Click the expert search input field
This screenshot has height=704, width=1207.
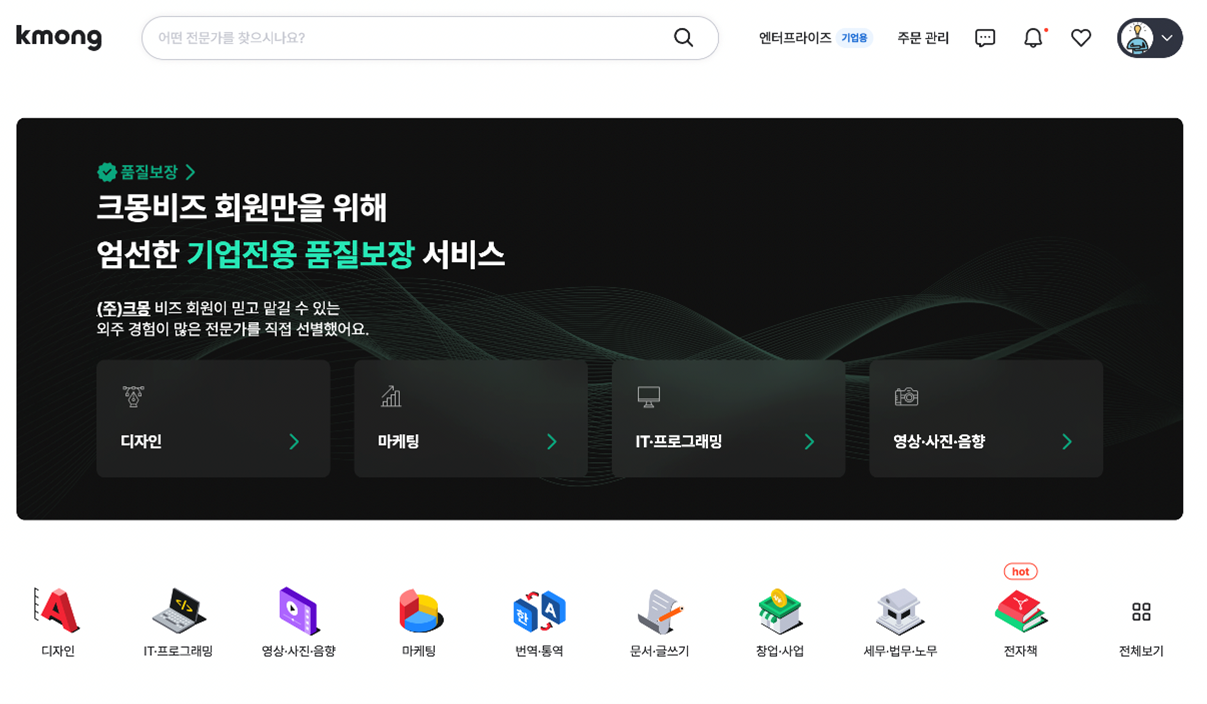click(x=400, y=37)
